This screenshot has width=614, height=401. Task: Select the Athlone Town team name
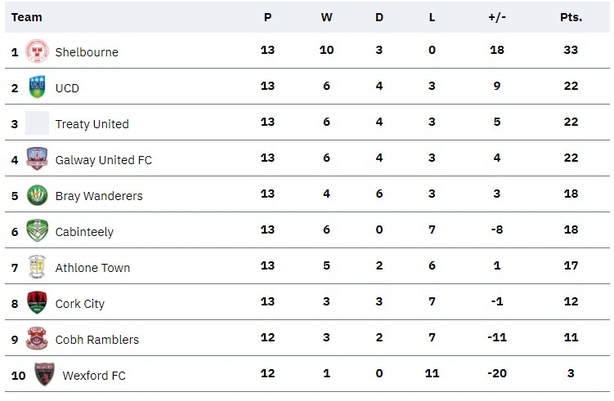click(92, 268)
